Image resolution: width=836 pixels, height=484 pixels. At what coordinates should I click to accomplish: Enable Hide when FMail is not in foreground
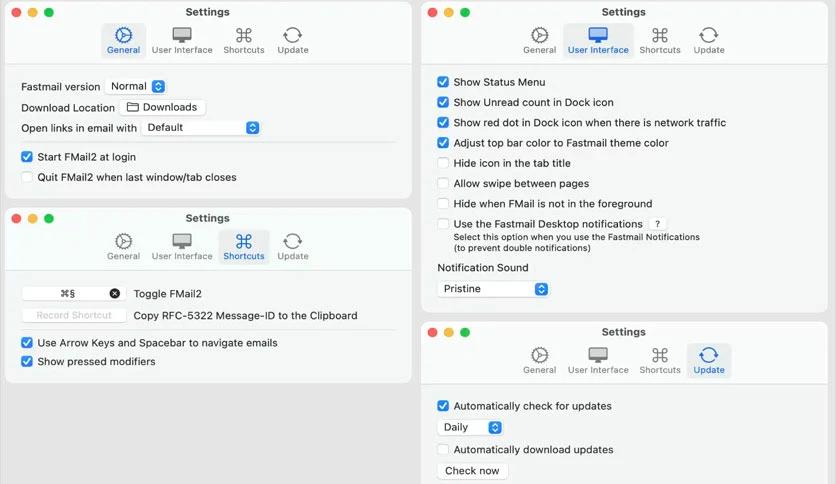pyautogui.click(x=443, y=204)
